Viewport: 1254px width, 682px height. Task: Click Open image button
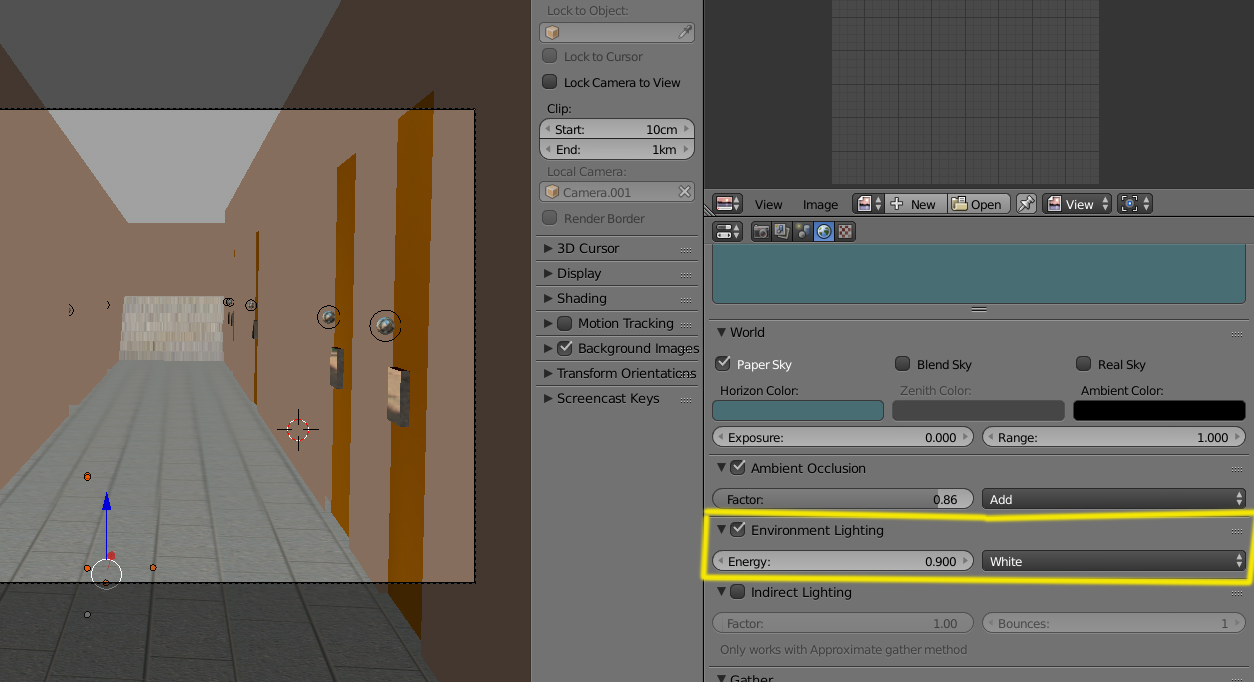tap(978, 204)
